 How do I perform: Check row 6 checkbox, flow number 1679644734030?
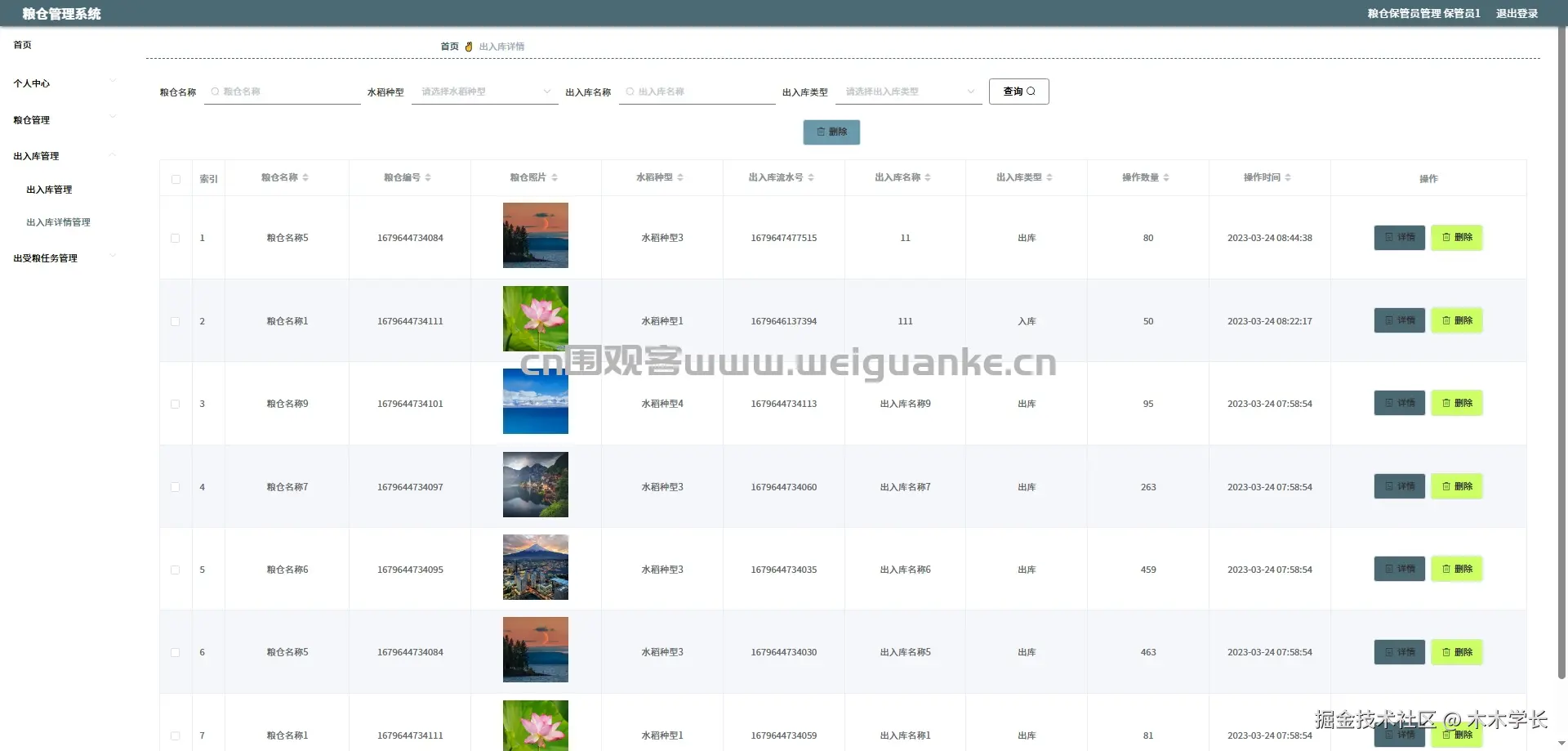pyautogui.click(x=176, y=652)
